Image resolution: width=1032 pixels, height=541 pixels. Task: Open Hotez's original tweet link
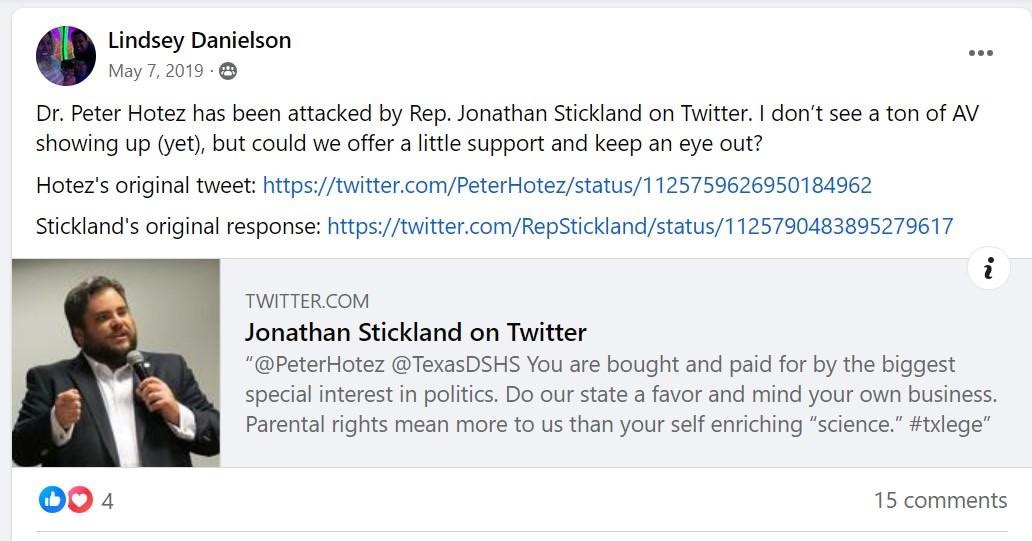[567, 186]
